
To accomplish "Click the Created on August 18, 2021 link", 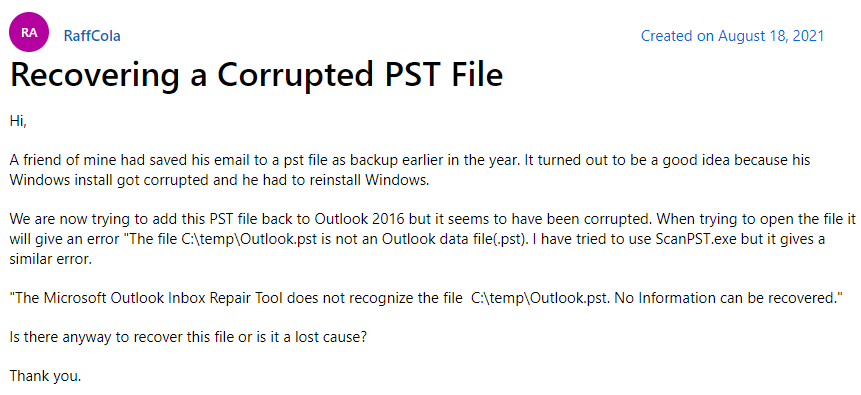I will pyautogui.click(x=733, y=36).
